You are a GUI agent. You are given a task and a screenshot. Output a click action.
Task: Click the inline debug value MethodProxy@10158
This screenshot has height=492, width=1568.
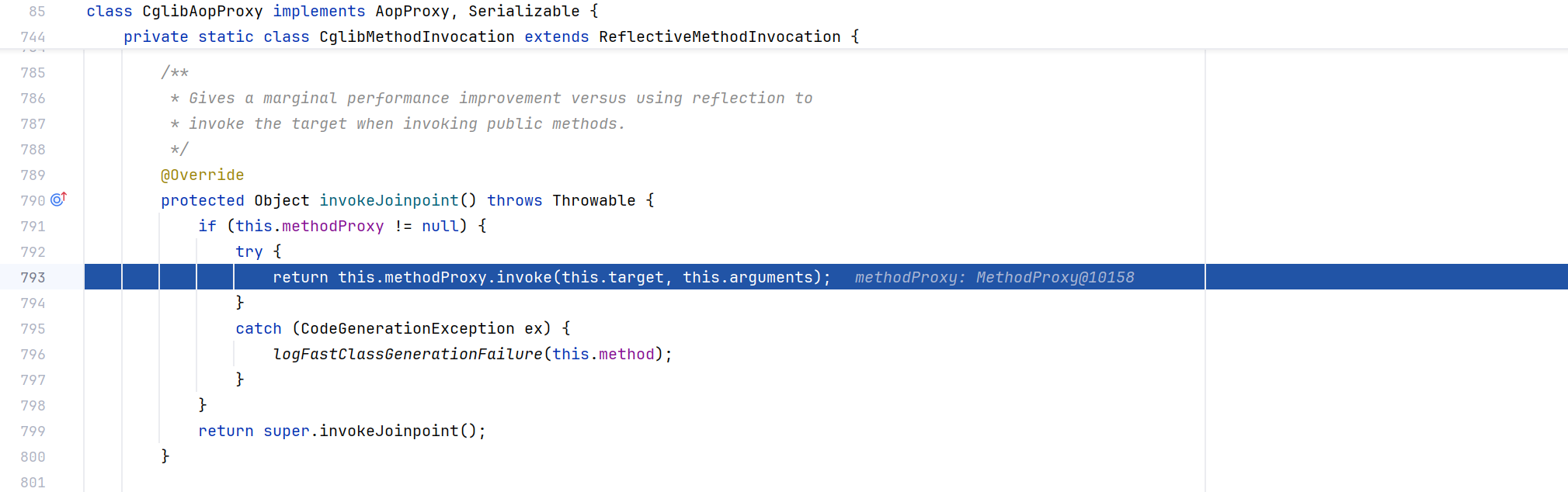click(x=1054, y=278)
